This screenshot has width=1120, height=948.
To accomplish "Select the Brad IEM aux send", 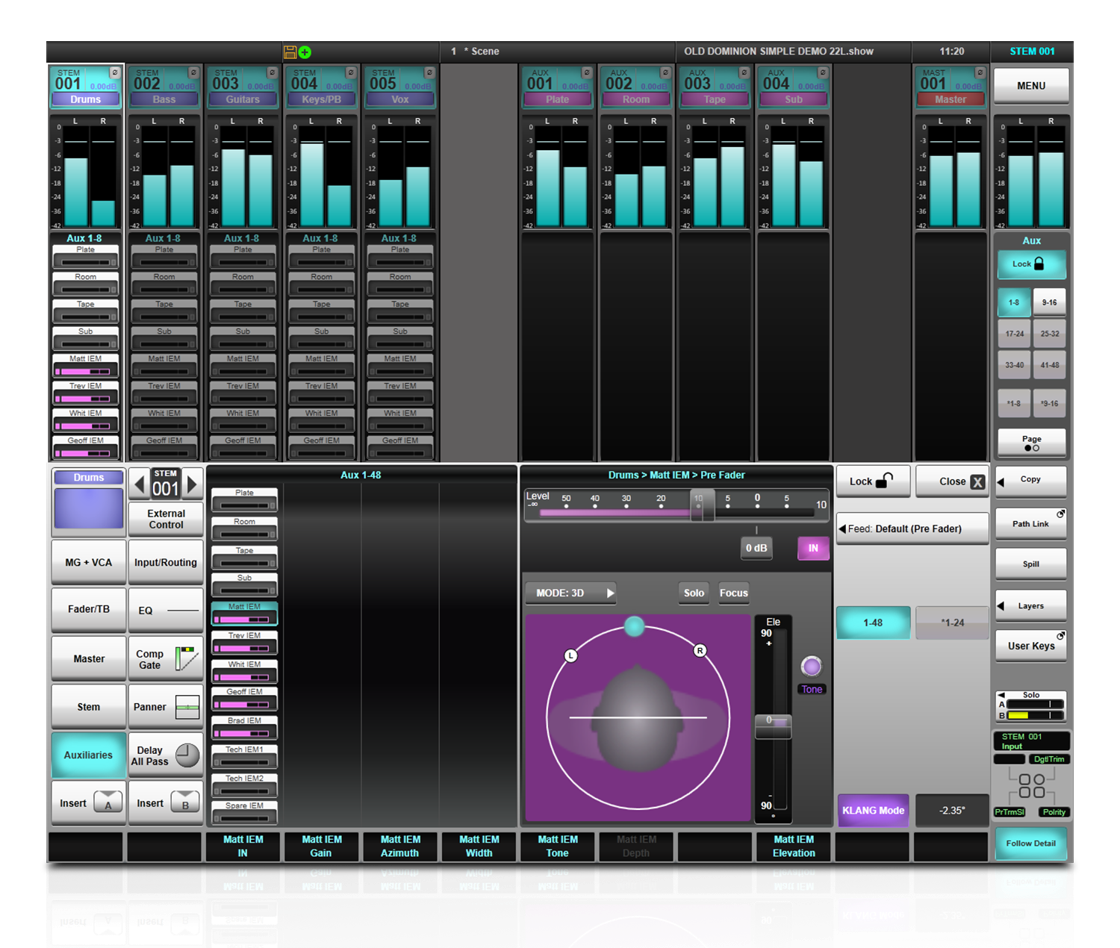I will pos(244,726).
